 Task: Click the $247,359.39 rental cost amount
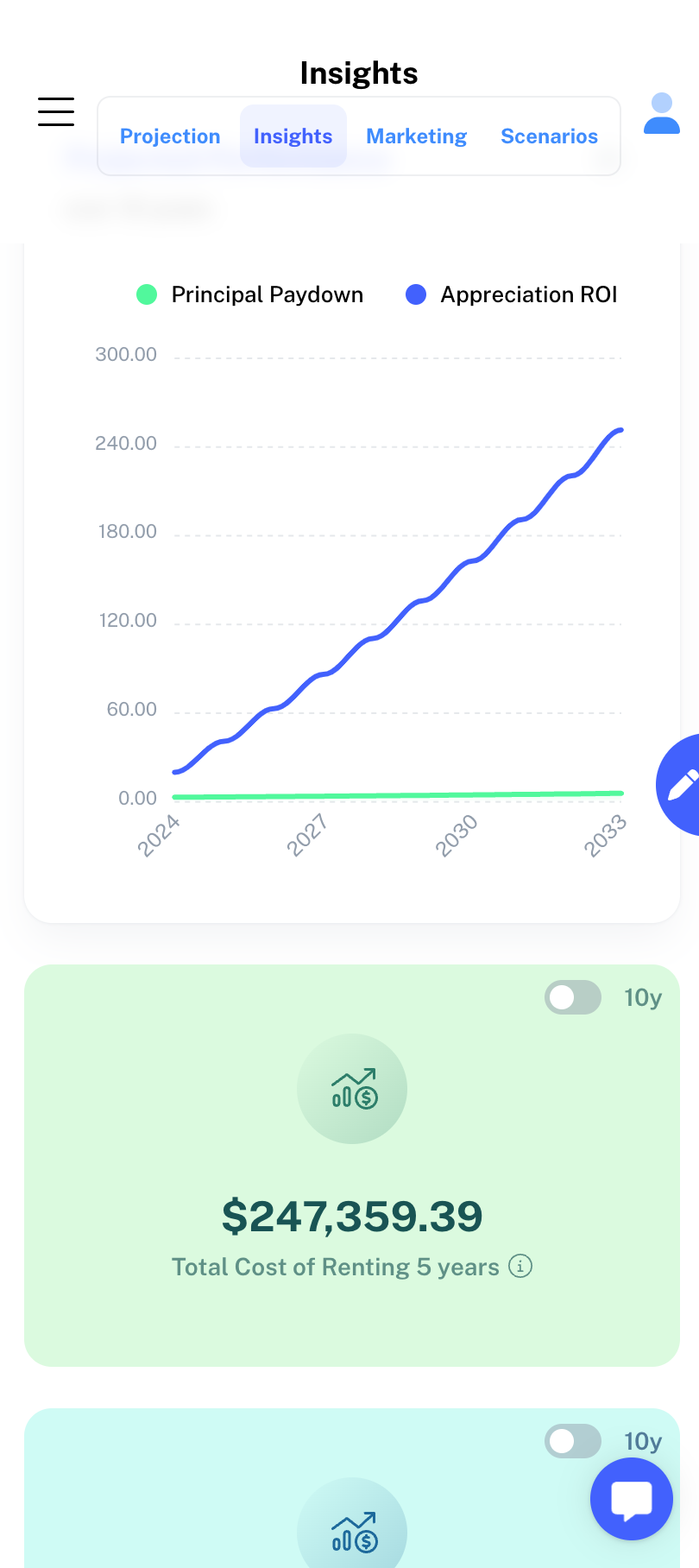coord(352,1216)
